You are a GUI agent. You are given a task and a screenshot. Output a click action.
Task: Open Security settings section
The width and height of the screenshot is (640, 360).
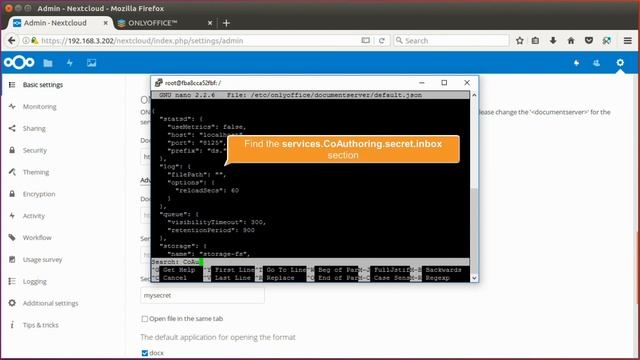click(35, 150)
